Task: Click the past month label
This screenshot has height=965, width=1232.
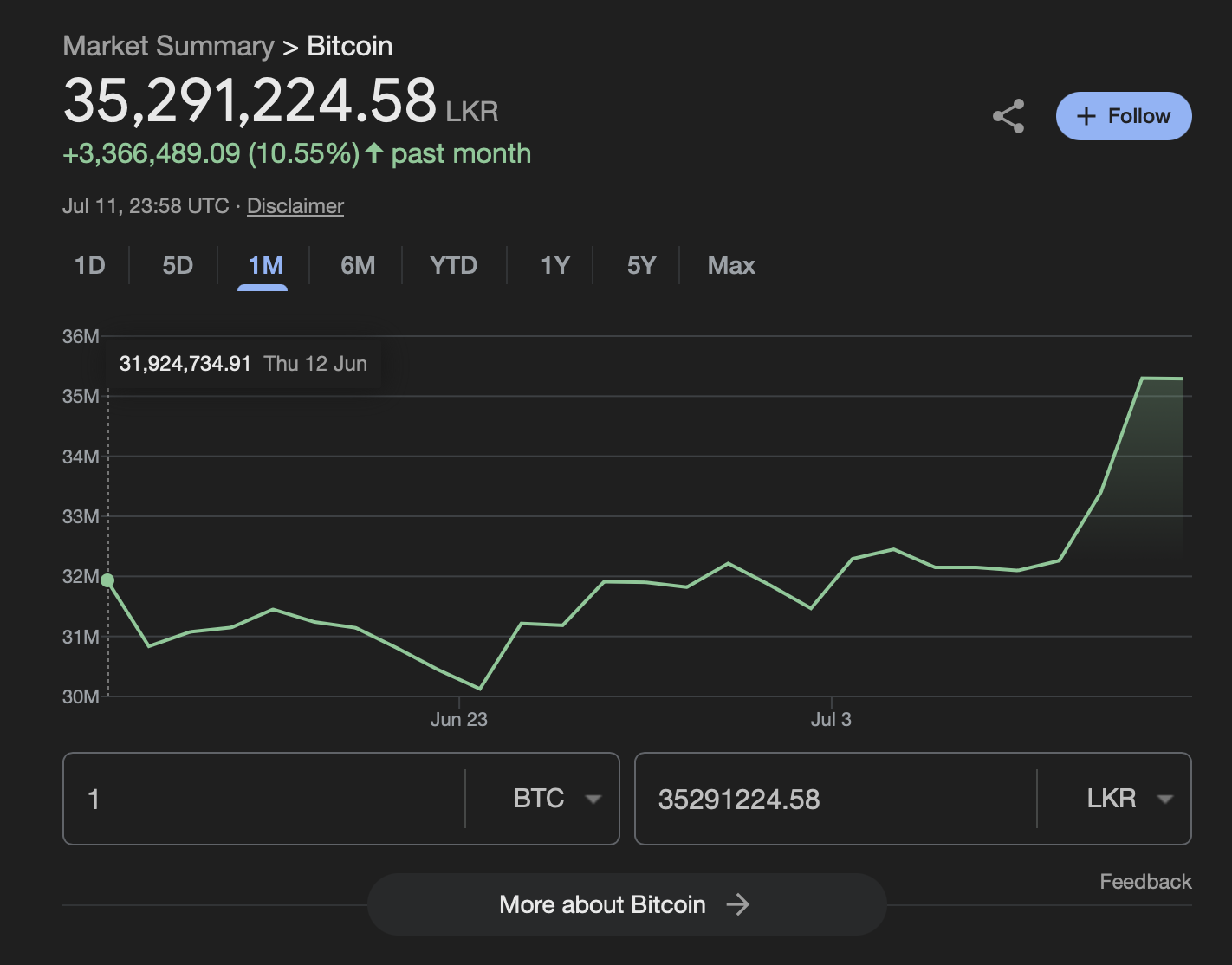Action: coord(461,153)
